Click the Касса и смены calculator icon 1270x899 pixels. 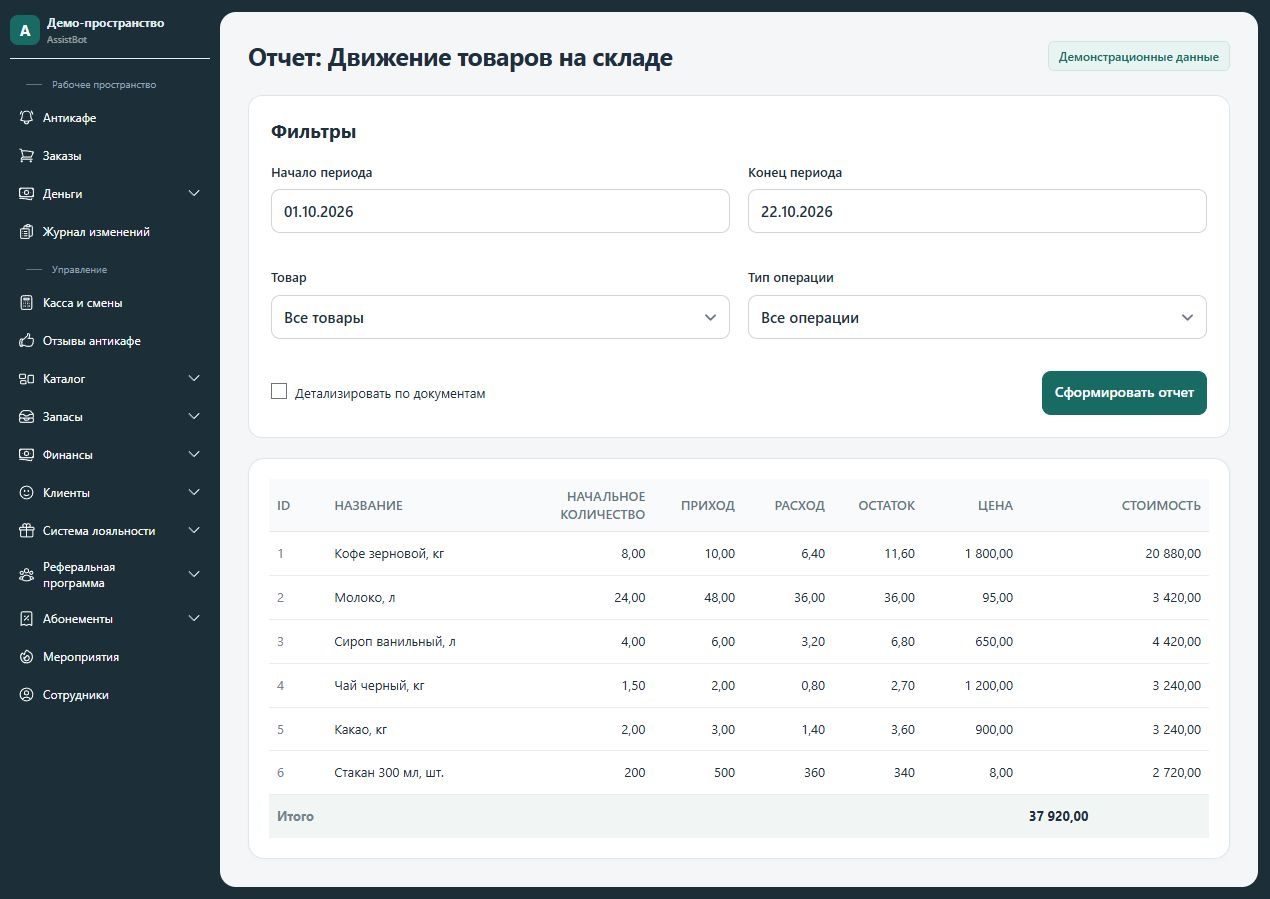coord(27,303)
